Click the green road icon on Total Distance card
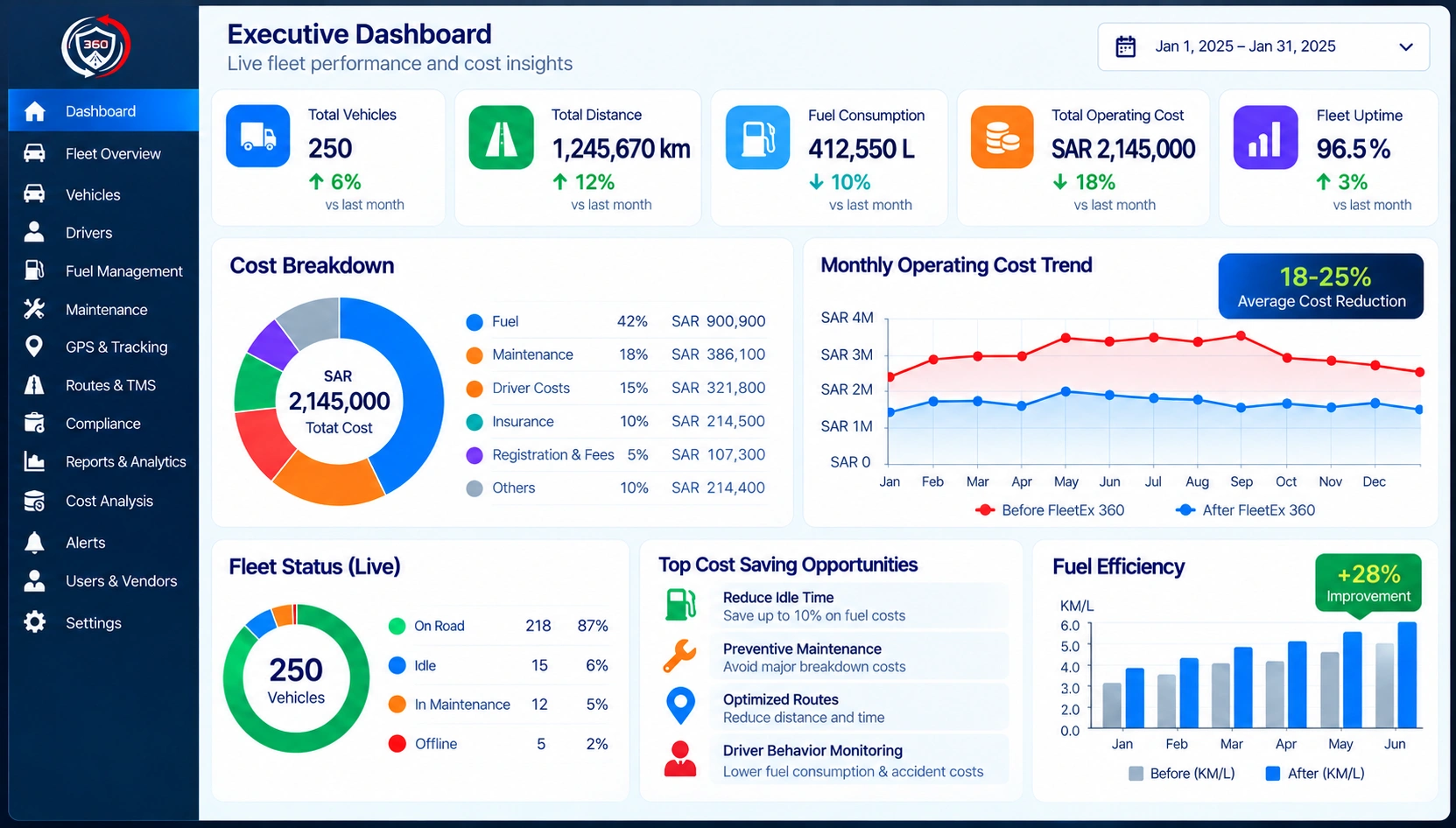 [502, 137]
